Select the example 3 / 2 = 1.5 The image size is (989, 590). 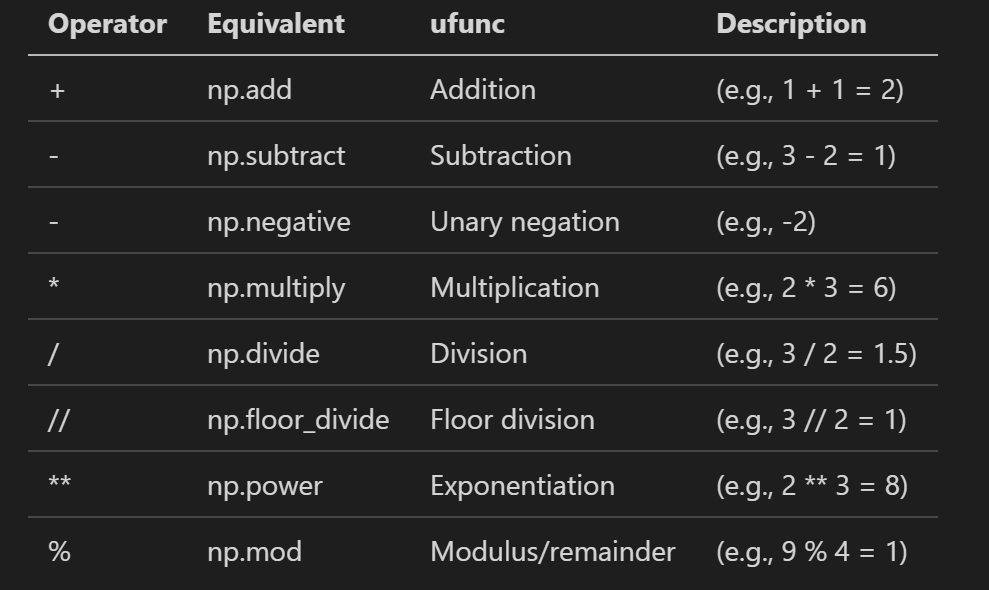816,354
